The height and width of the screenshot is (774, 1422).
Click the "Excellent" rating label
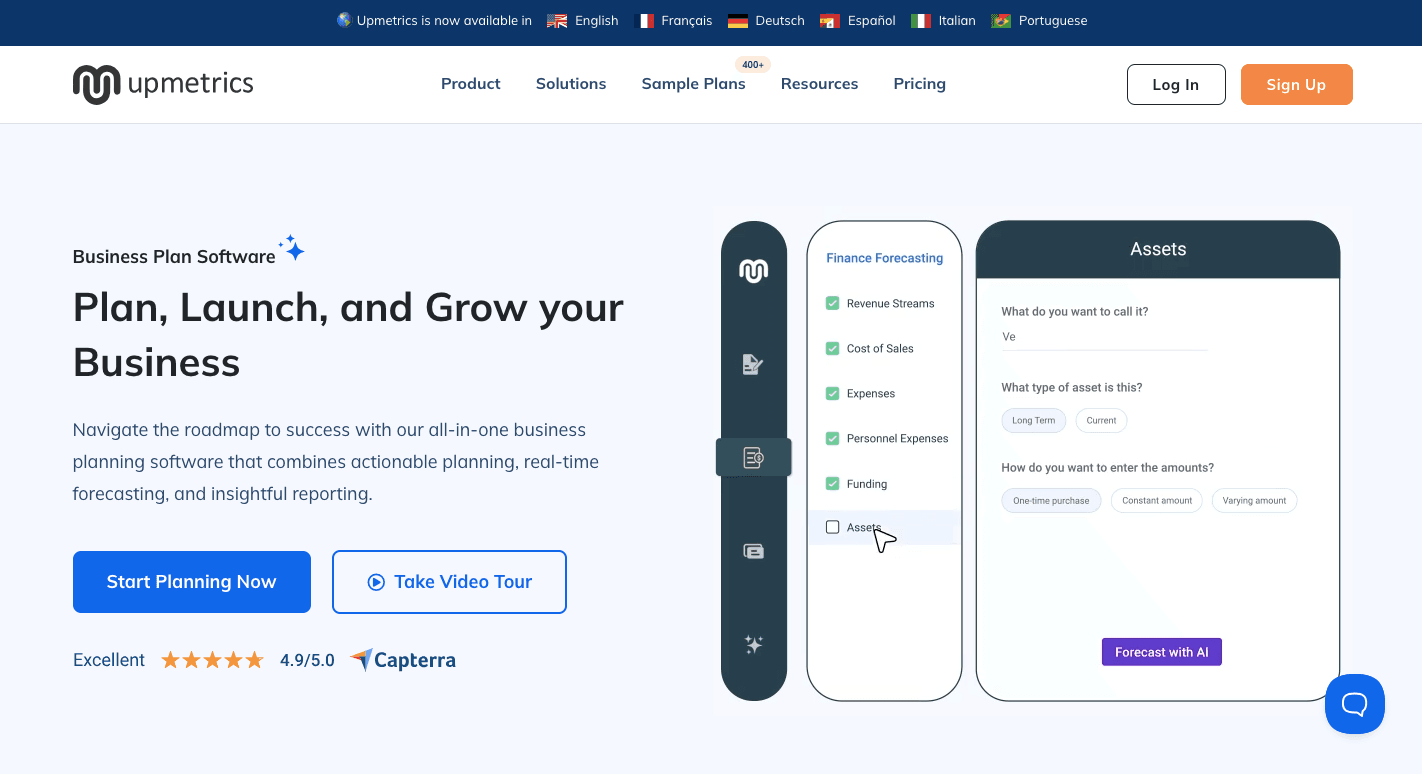tap(109, 660)
